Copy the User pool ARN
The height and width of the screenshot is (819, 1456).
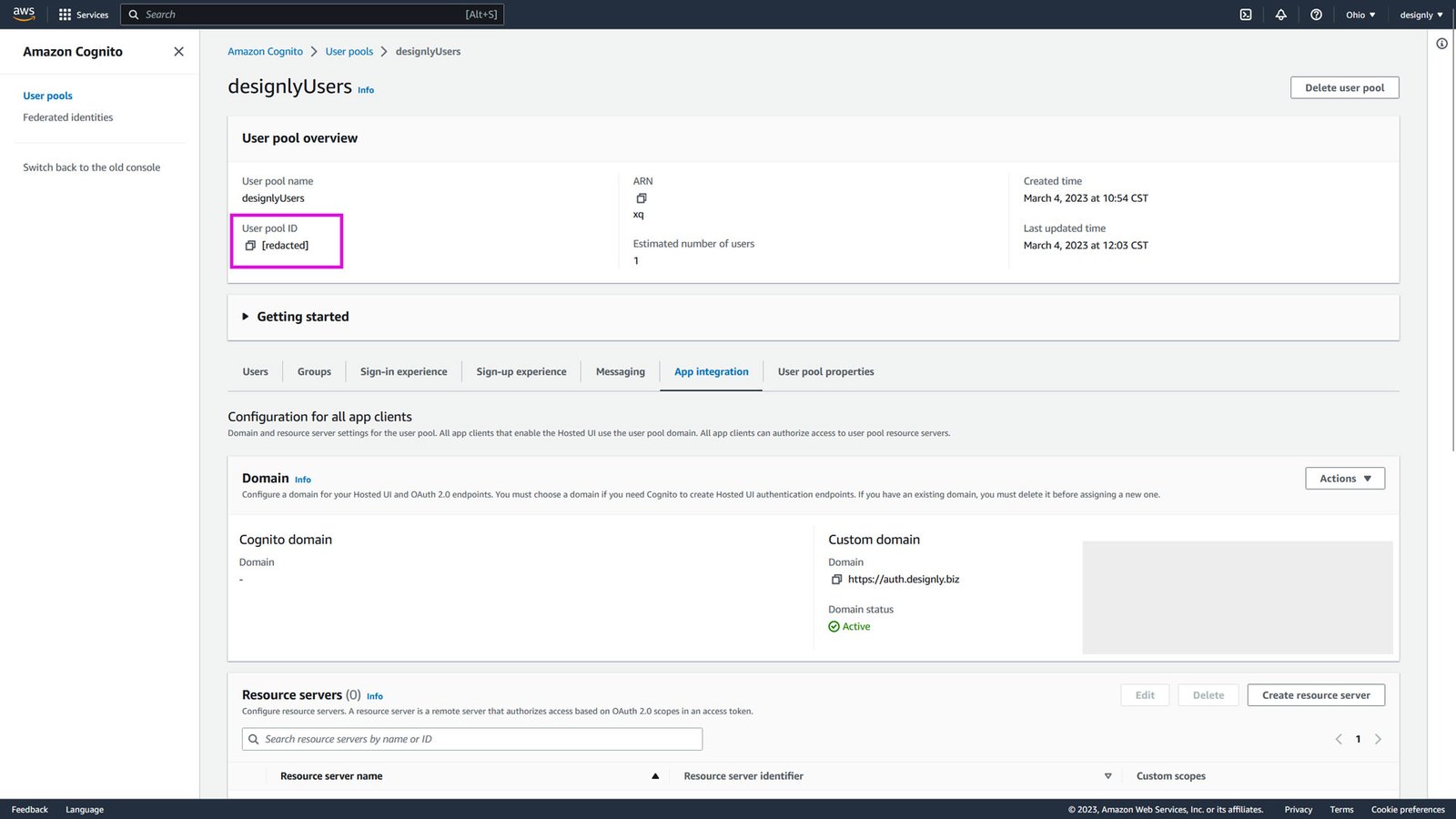pos(642,198)
